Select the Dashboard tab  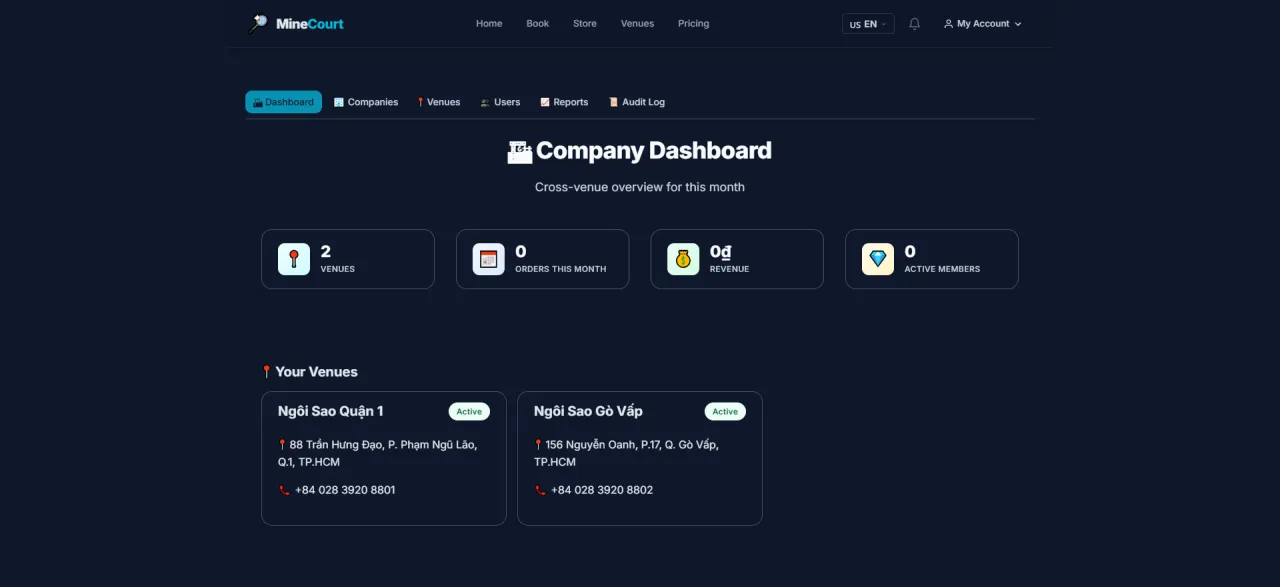283,102
